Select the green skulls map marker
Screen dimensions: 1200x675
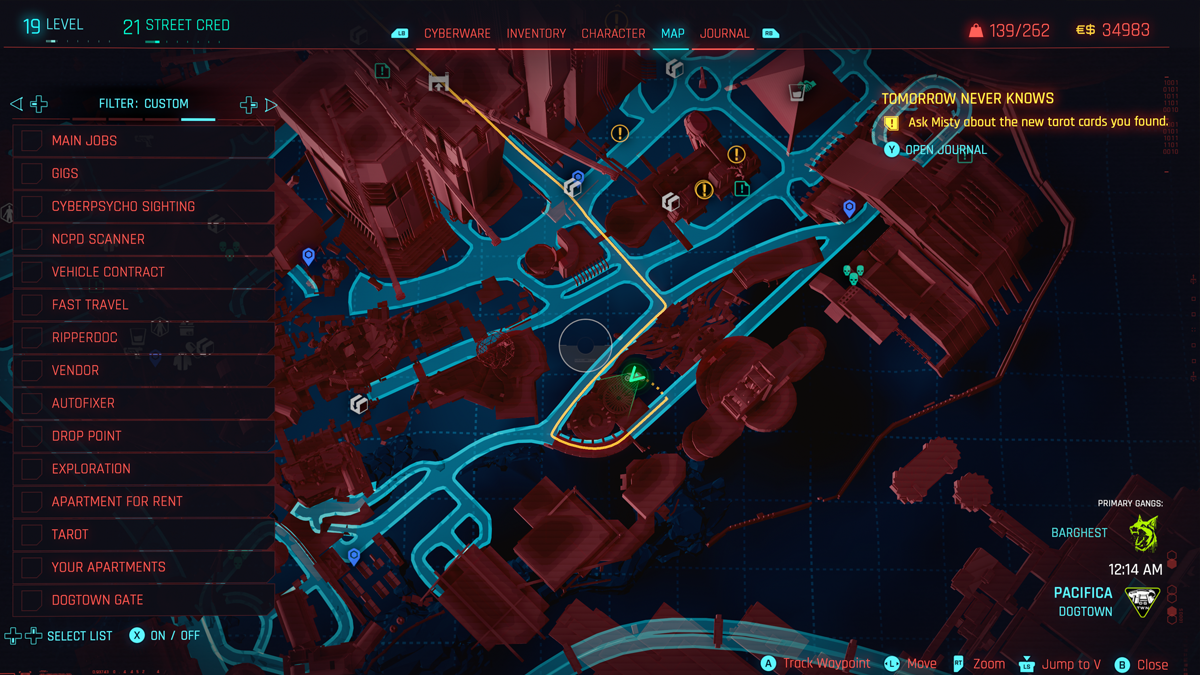click(853, 273)
